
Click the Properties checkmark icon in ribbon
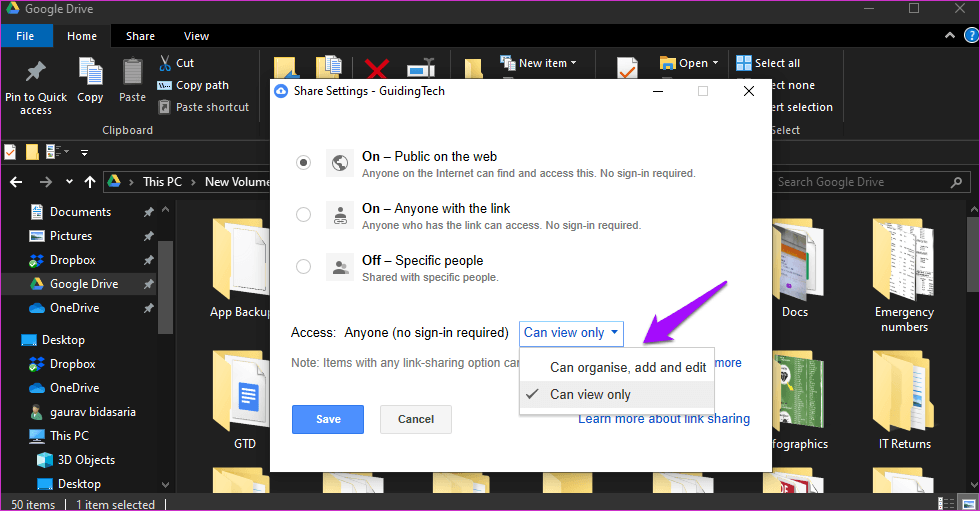coord(627,67)
